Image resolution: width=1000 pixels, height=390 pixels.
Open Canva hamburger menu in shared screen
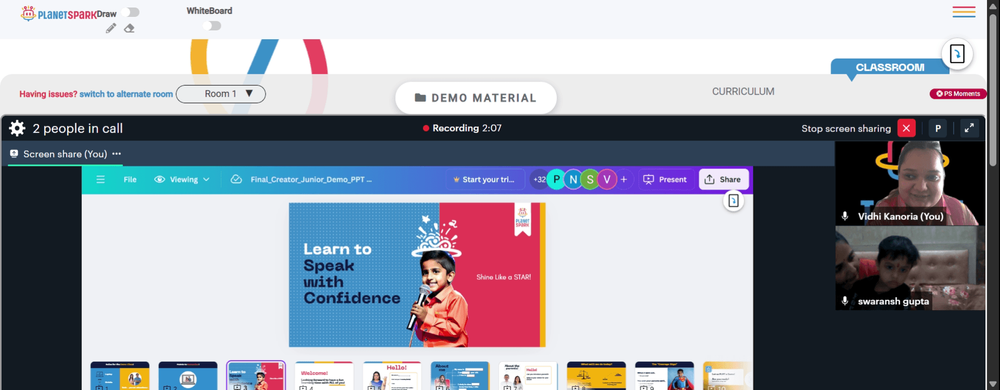pos(100,180)
